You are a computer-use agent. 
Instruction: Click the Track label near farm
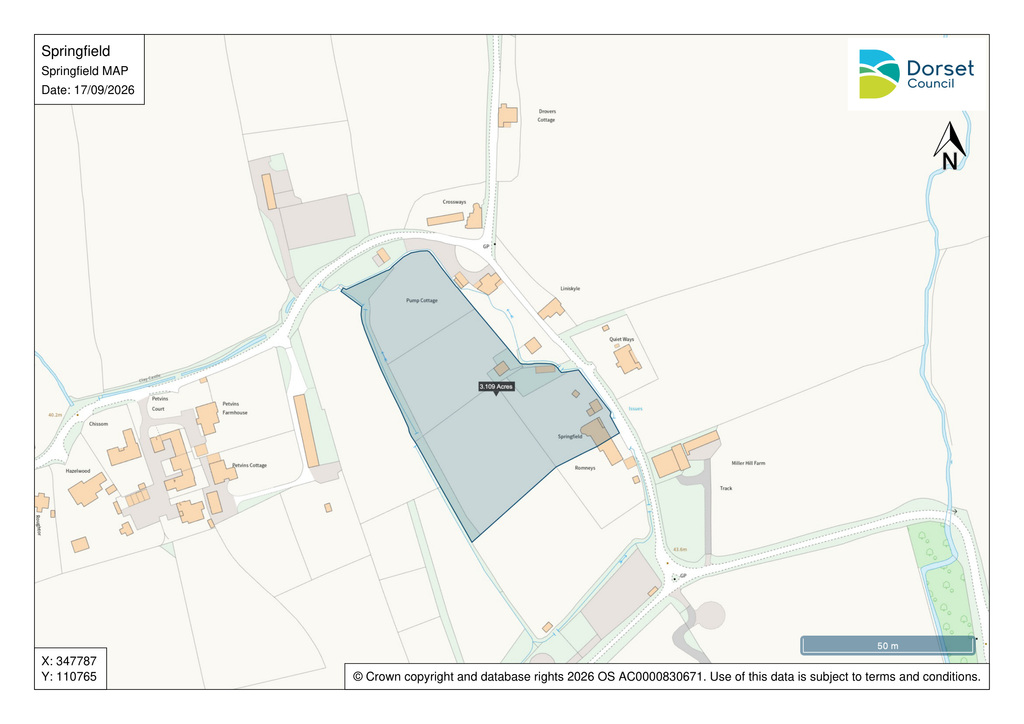point(726,488)
